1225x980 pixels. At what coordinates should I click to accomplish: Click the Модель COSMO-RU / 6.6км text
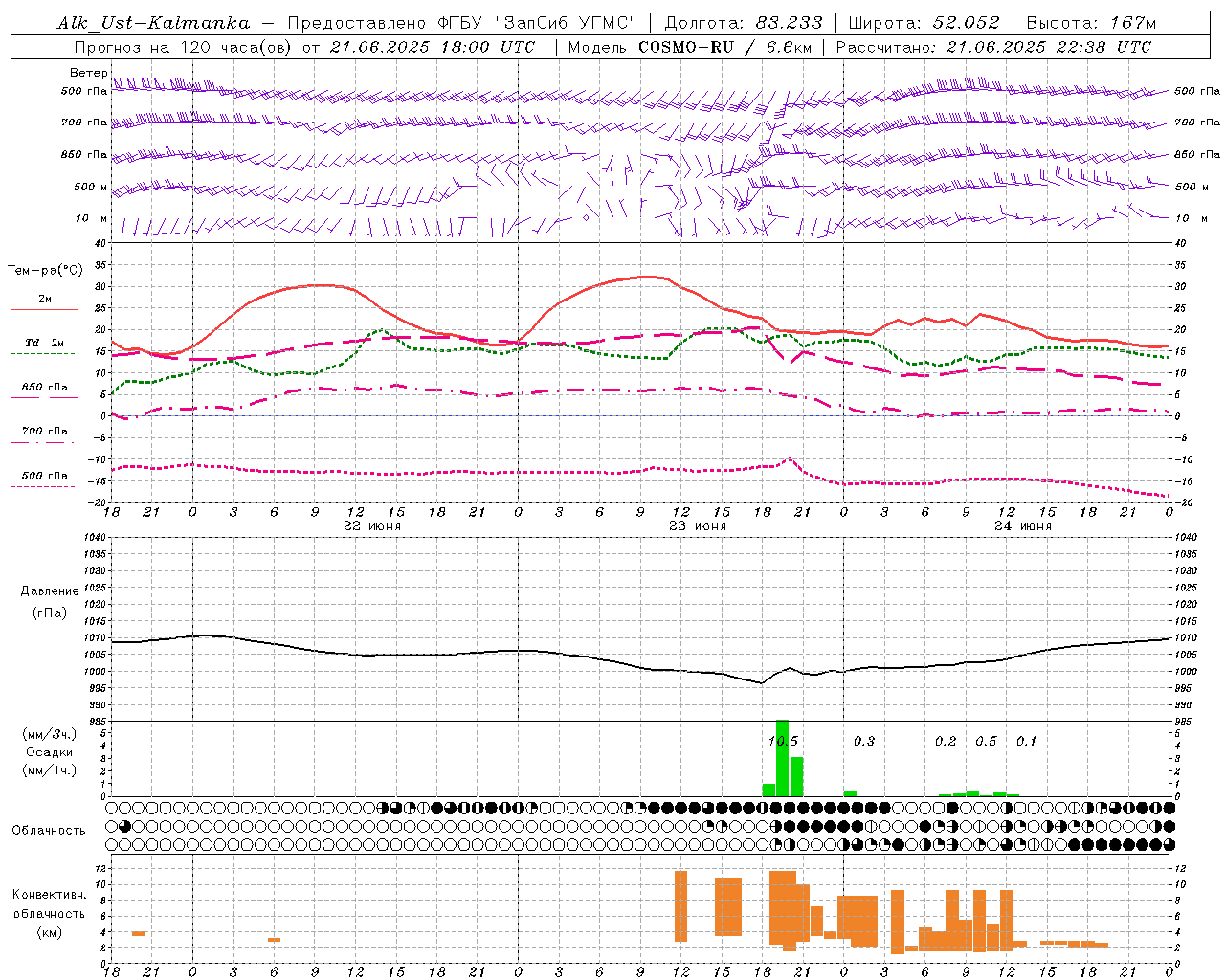(689, 47)
